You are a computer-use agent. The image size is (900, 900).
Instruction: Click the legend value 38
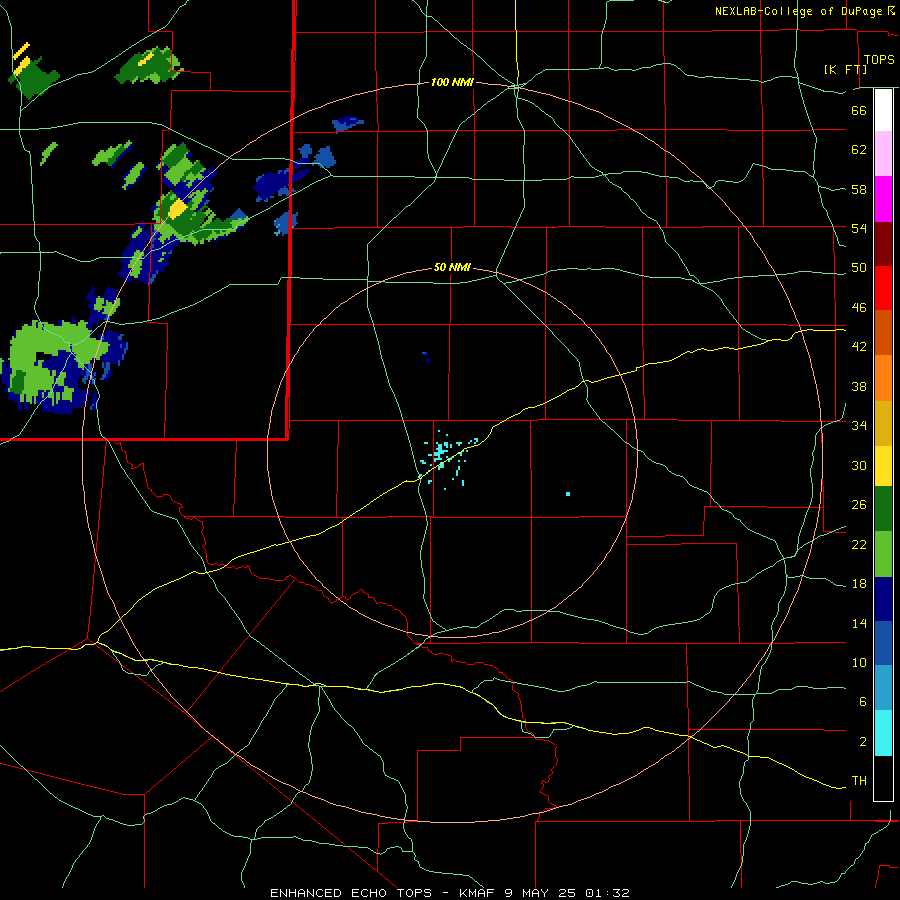[x=859, y=387]
